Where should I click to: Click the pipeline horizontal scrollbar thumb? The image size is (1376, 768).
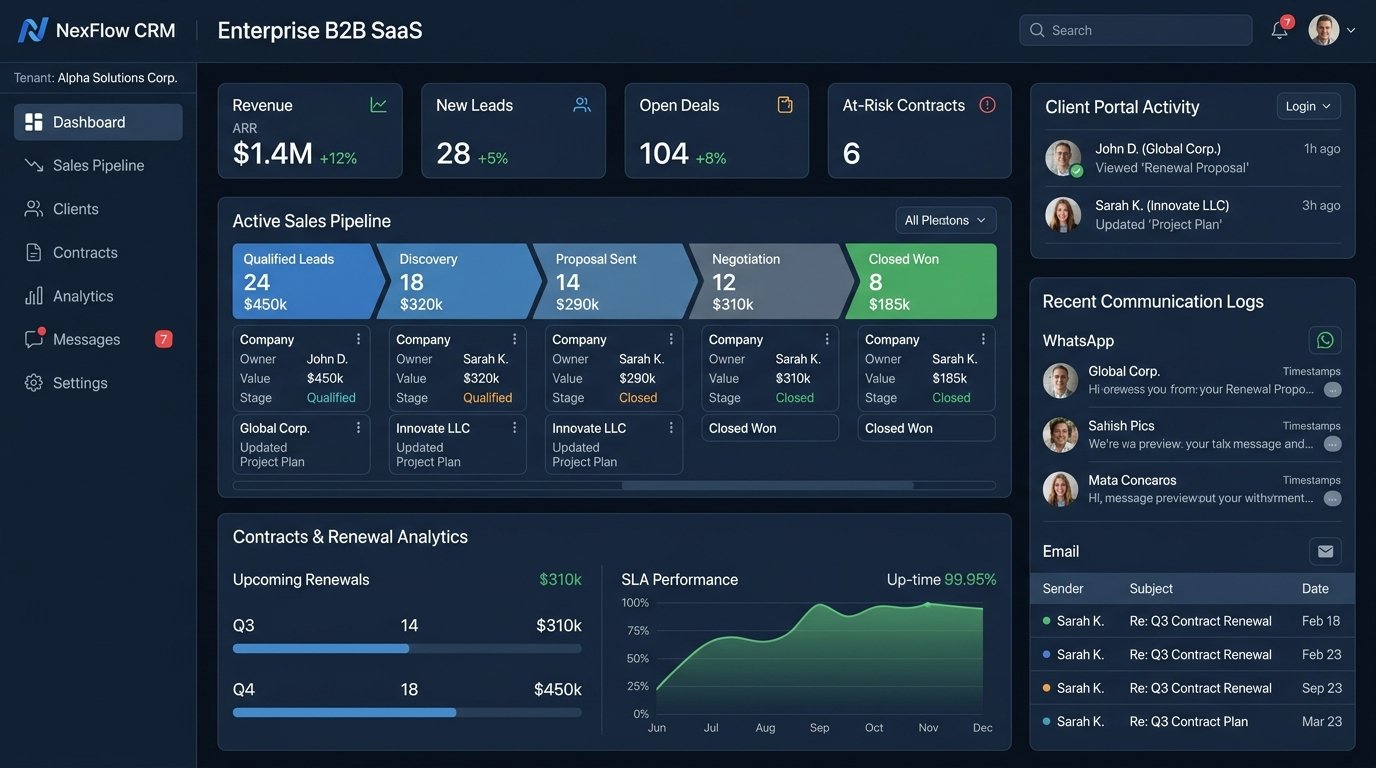point(767,485)
